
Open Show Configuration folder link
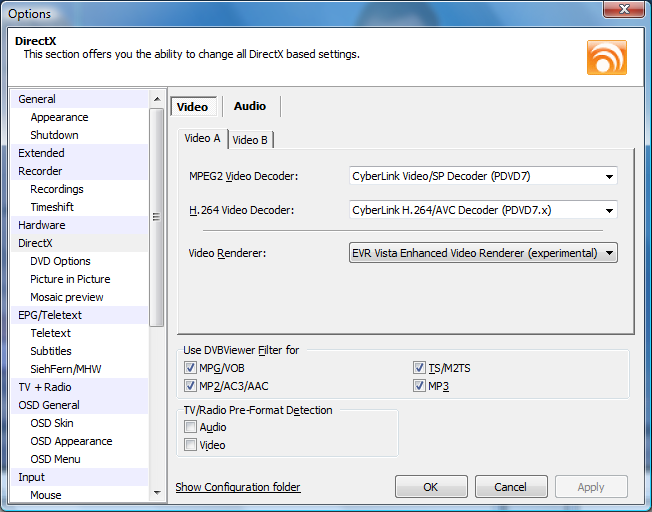[x=238, y=487]
